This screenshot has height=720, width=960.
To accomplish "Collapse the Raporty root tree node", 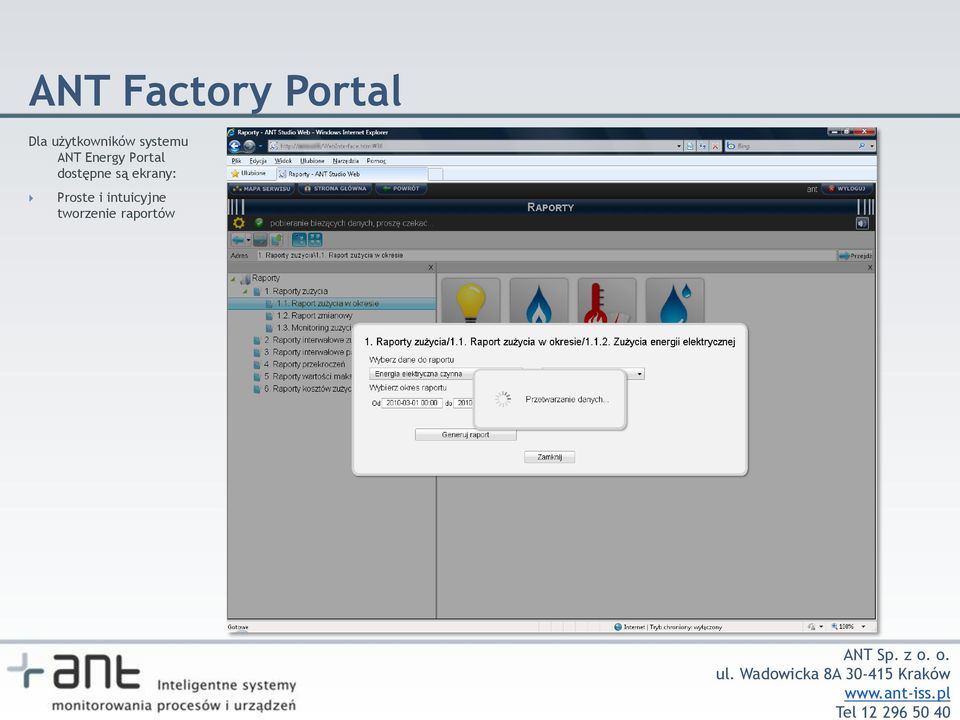I will tap(233, 279).
